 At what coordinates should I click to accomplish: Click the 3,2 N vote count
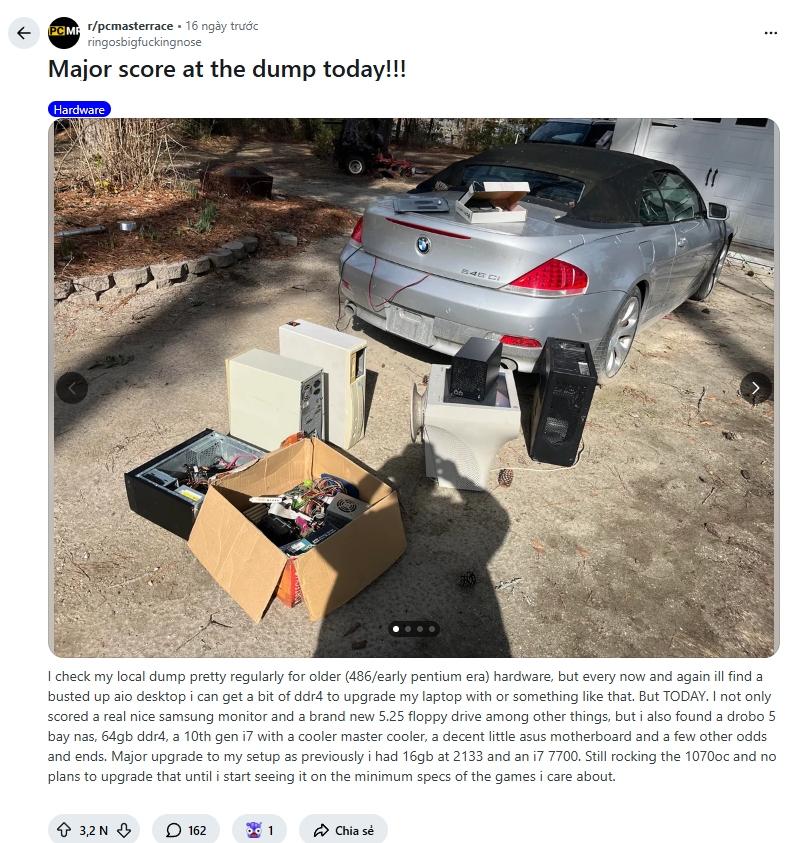click(94, 831)
